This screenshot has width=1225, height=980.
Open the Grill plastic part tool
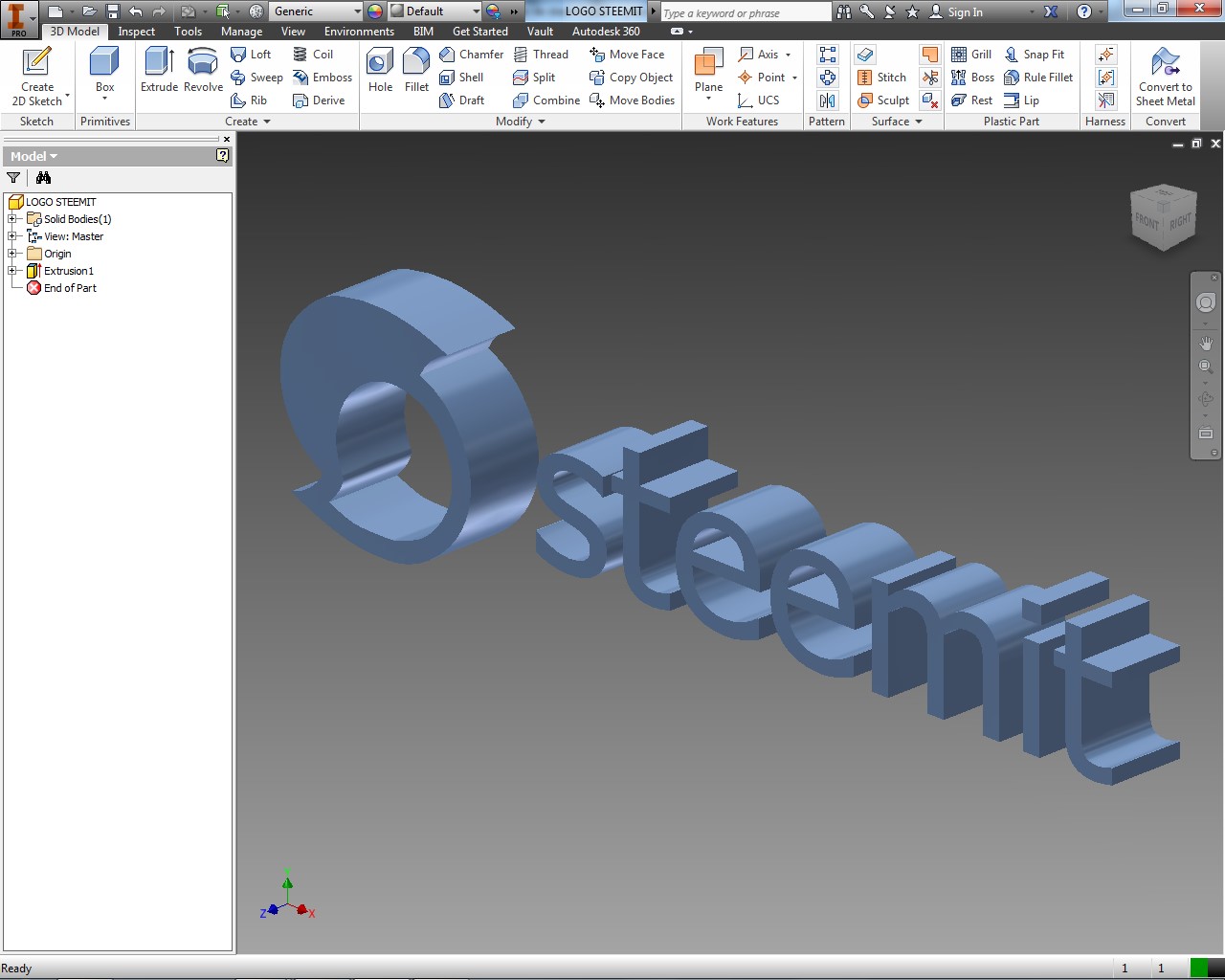point(971,55)
